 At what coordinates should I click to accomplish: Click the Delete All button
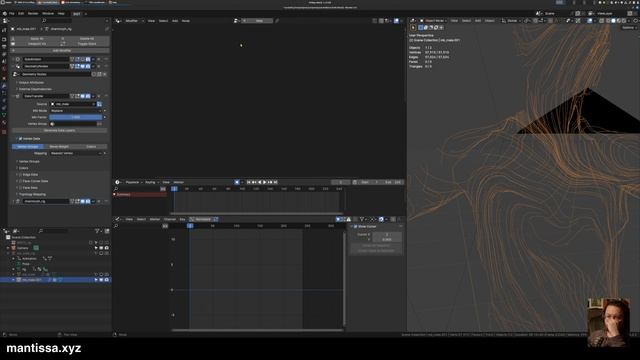tap(87, 39)
